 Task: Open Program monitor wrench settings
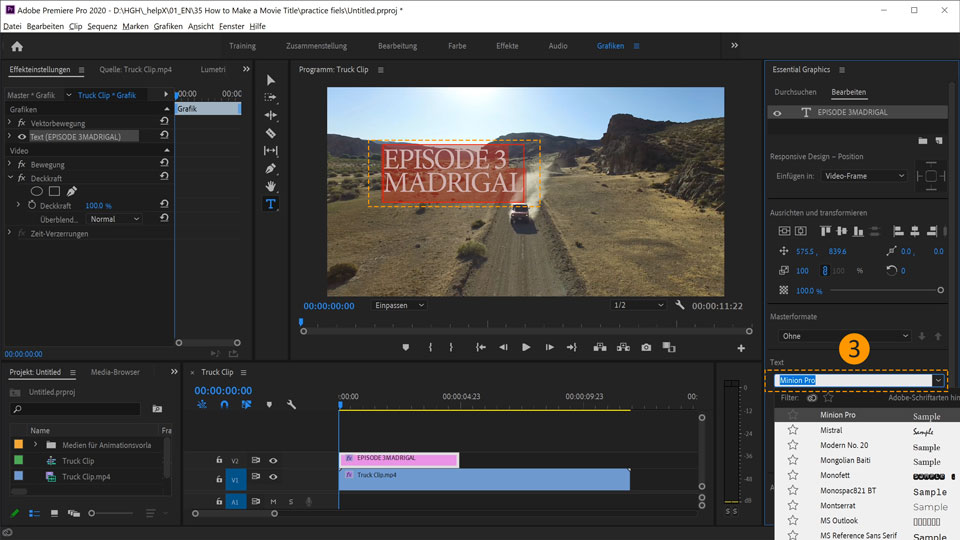(680, 305)
